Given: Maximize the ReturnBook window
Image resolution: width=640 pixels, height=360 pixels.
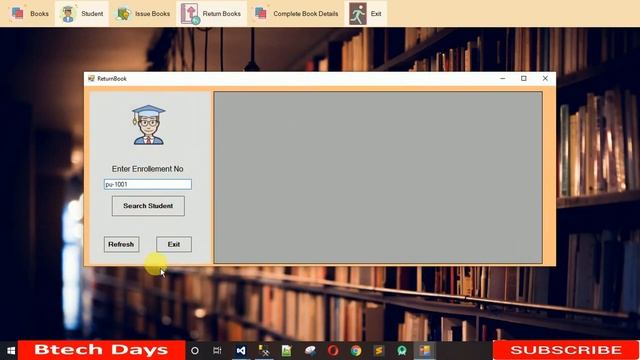Looking at the screenshot, I should 524,78.
